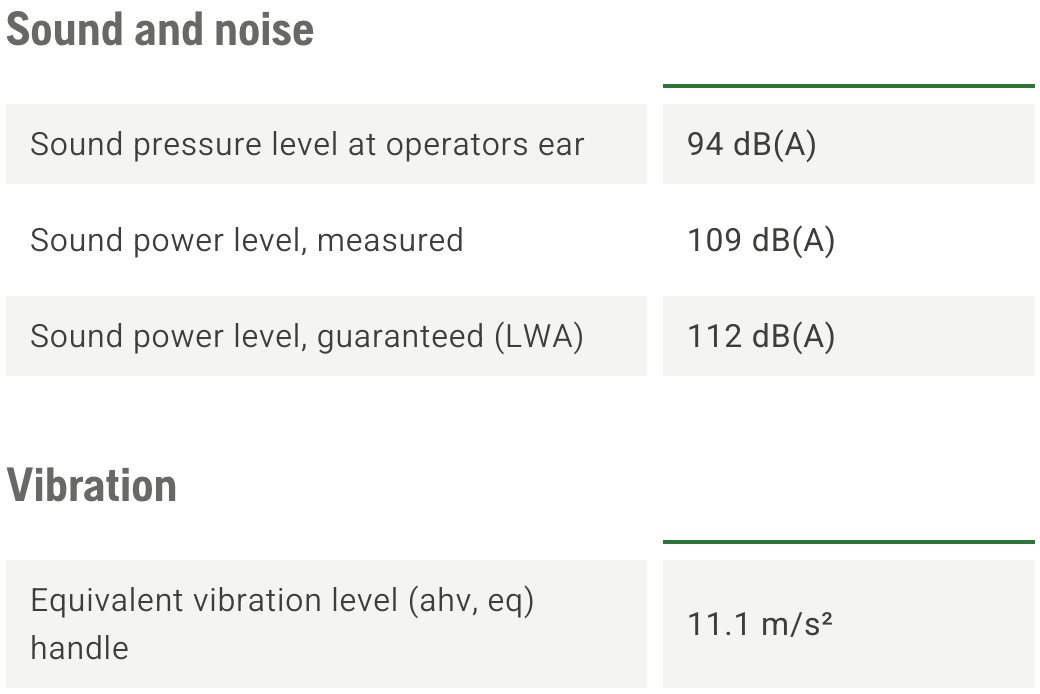Click the word measured in second row
The image size is (1040, 694).
(390, 240)
